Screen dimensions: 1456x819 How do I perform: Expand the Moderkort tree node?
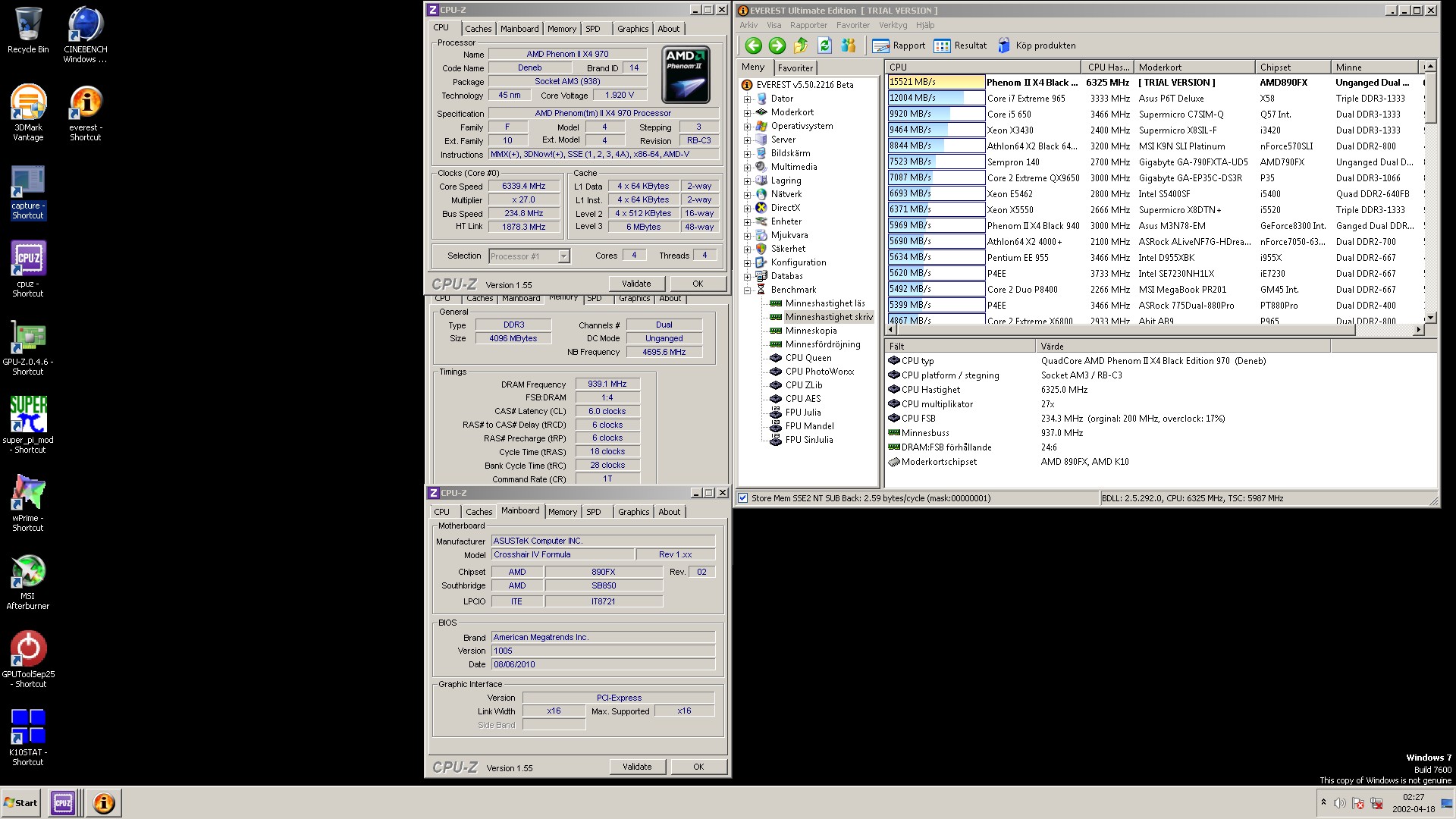point(747,112)
